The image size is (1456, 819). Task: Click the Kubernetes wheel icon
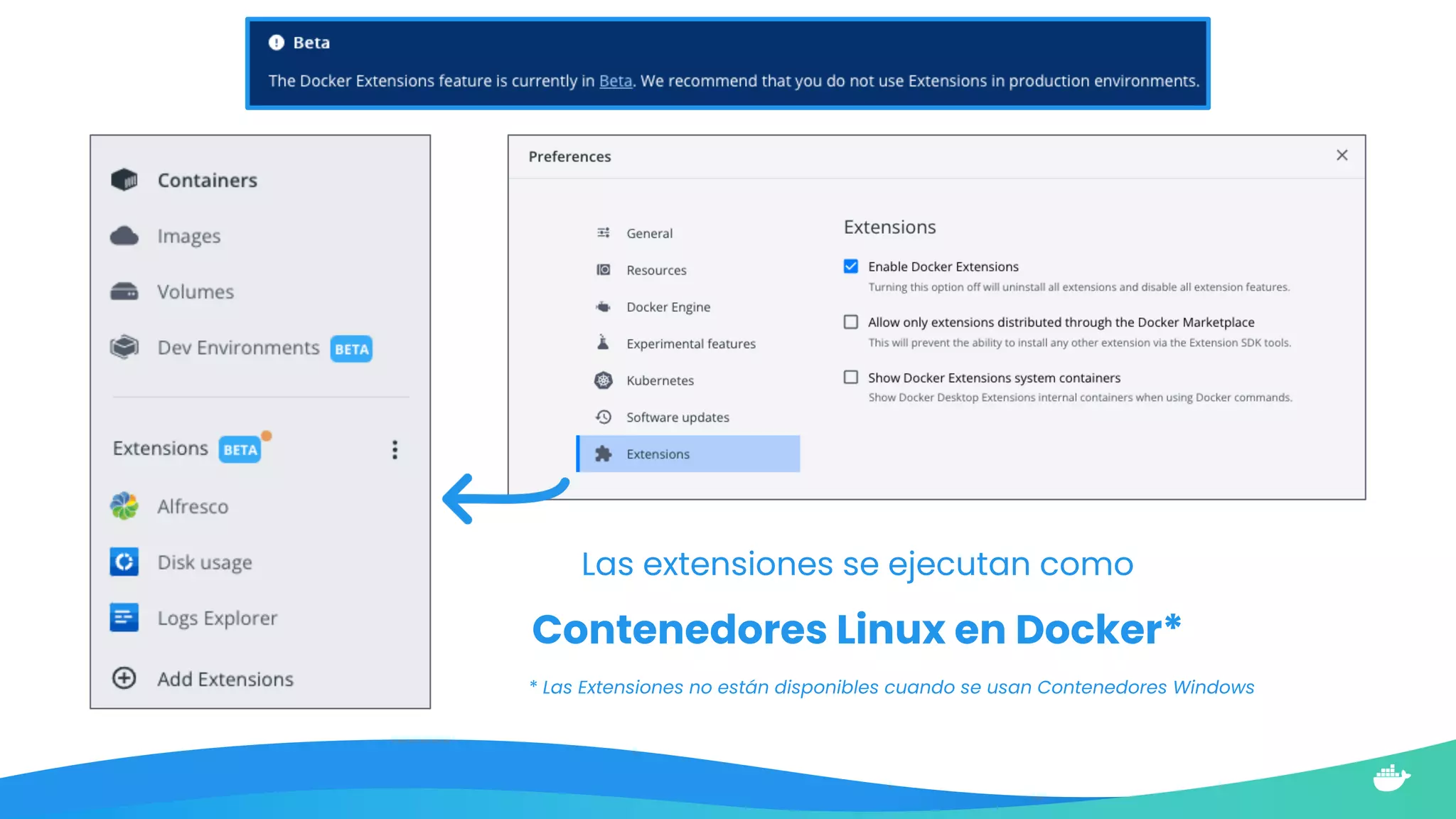point(604,380)
